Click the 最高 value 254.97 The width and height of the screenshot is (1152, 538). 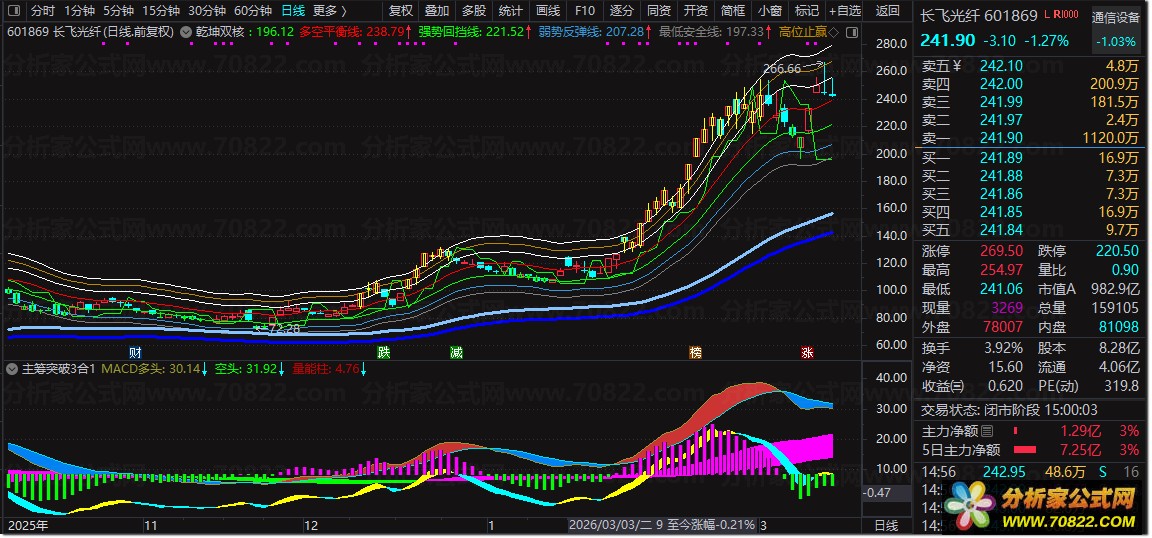1002,270
